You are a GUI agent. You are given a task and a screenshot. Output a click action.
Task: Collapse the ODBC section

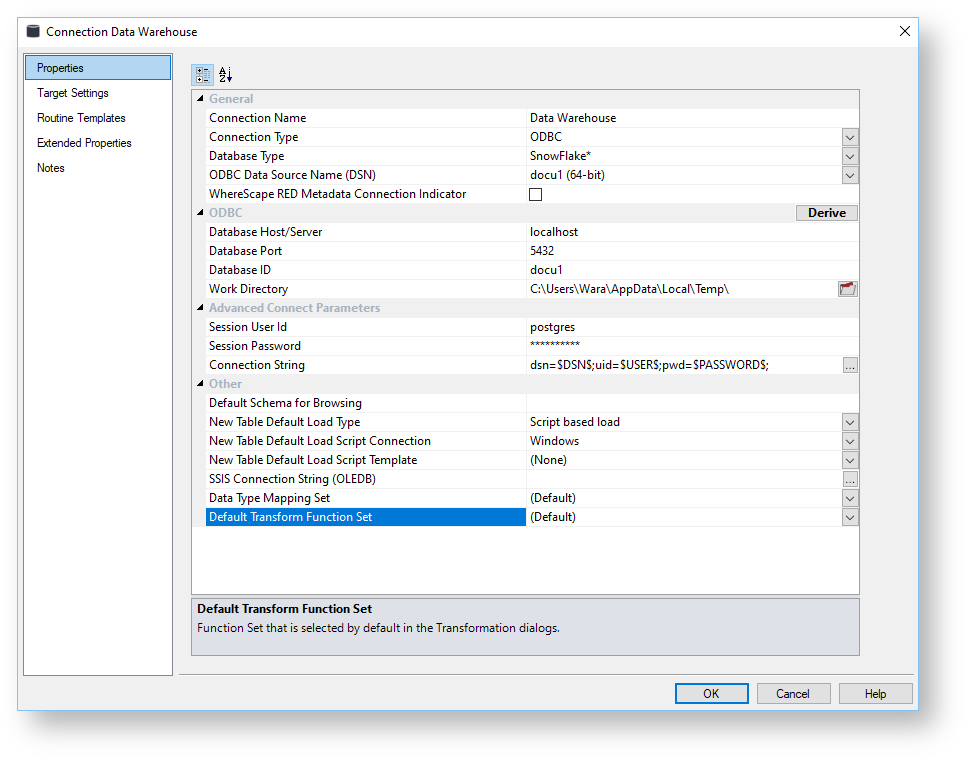click(200, 213)
